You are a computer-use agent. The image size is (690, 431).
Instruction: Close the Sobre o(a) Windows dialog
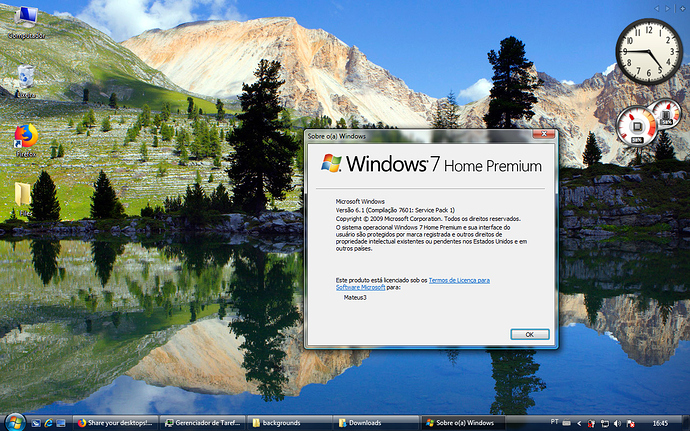click(x=544, y=134)
